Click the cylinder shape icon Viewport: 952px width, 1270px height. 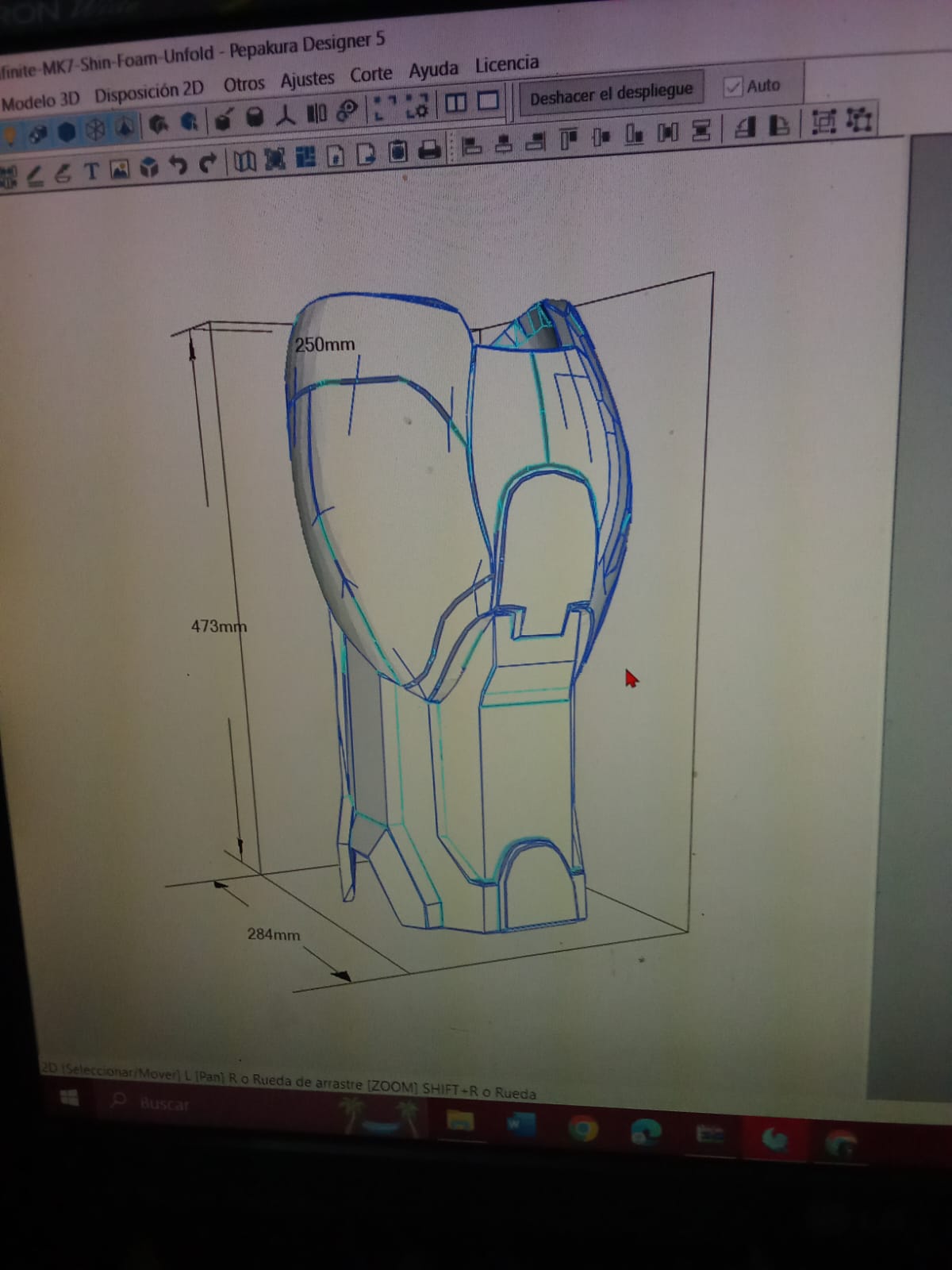(x=255, y=117)
